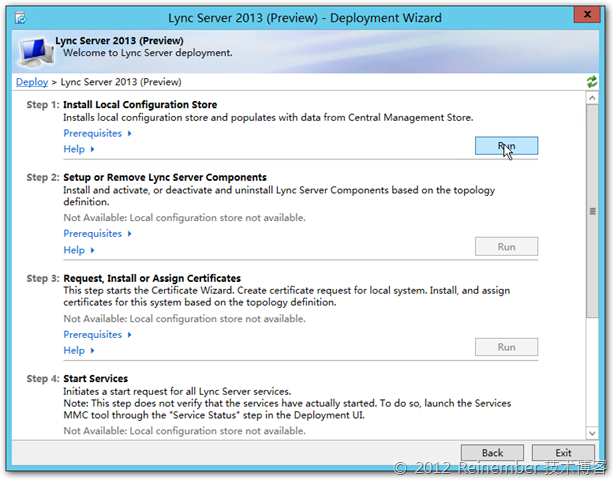Click the Deployment Wizard title bar icon

pos(20,18)
